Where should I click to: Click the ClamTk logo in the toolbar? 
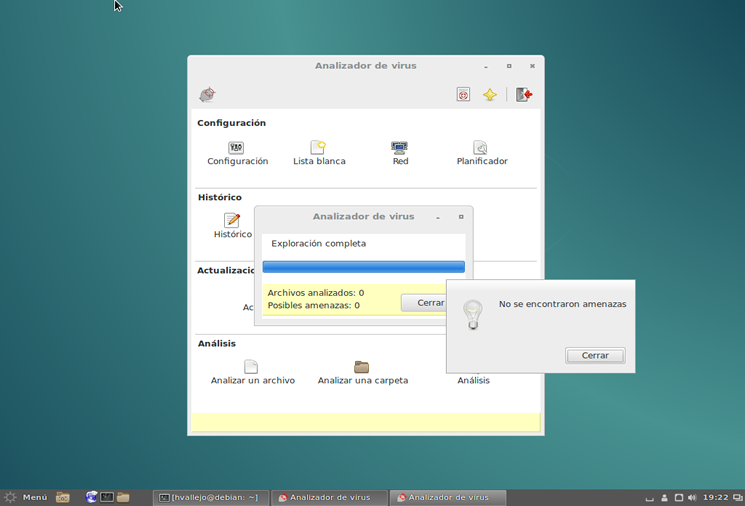(x=207, y=95)
